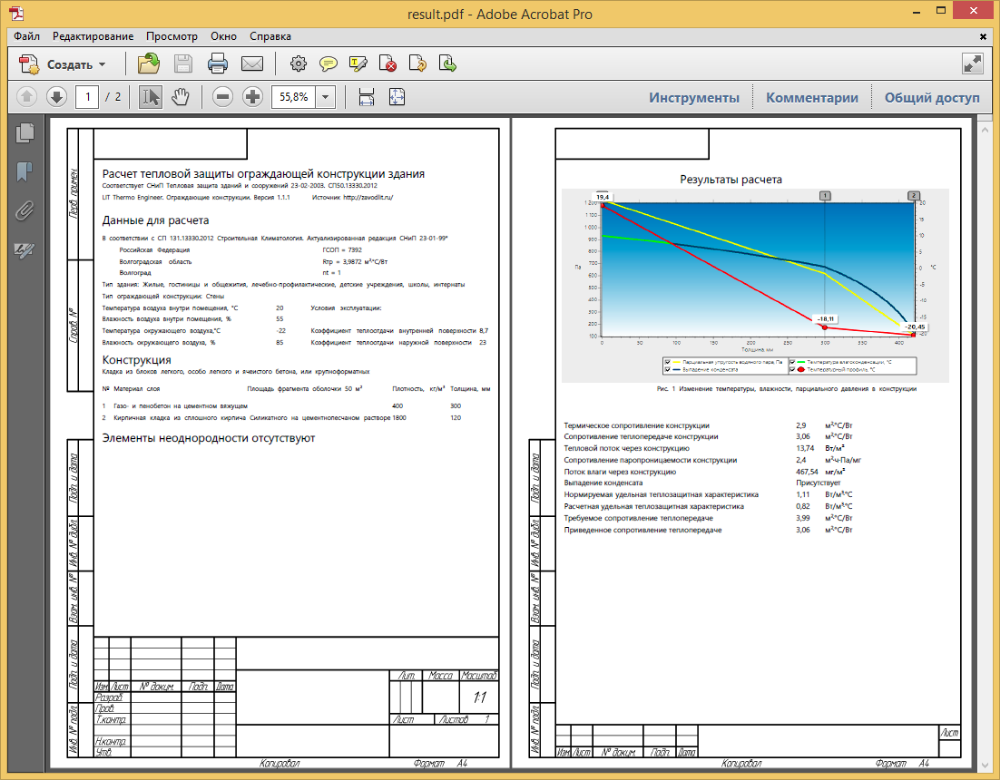Open the Инструменты pane

(x=694, y=97)
